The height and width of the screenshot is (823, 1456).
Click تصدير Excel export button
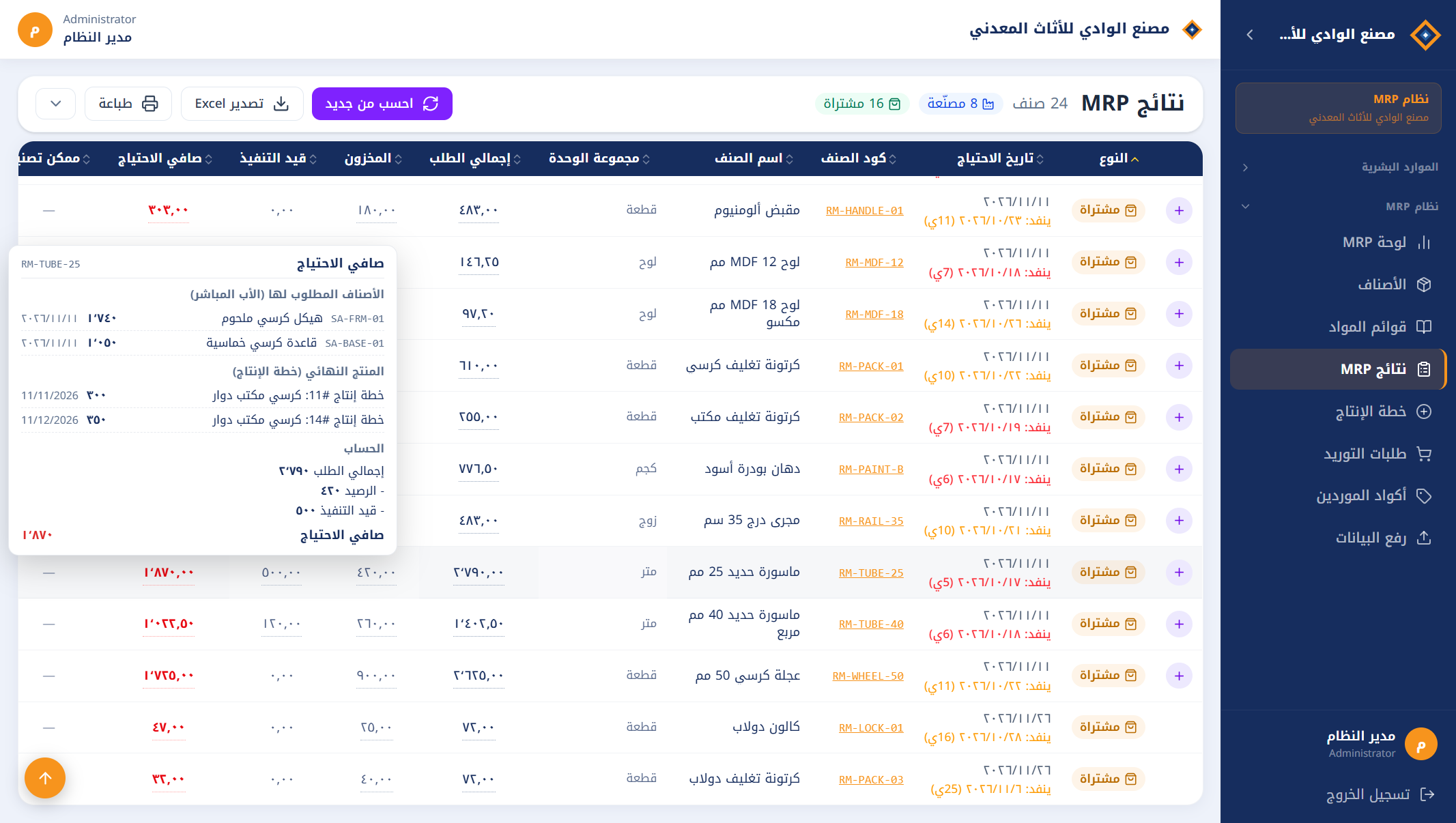(242, 104)
